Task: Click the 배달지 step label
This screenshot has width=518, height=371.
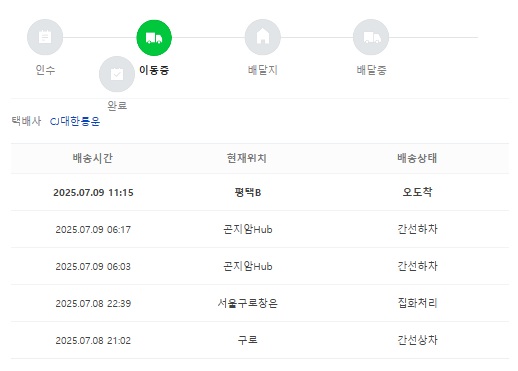Action: 263,70
